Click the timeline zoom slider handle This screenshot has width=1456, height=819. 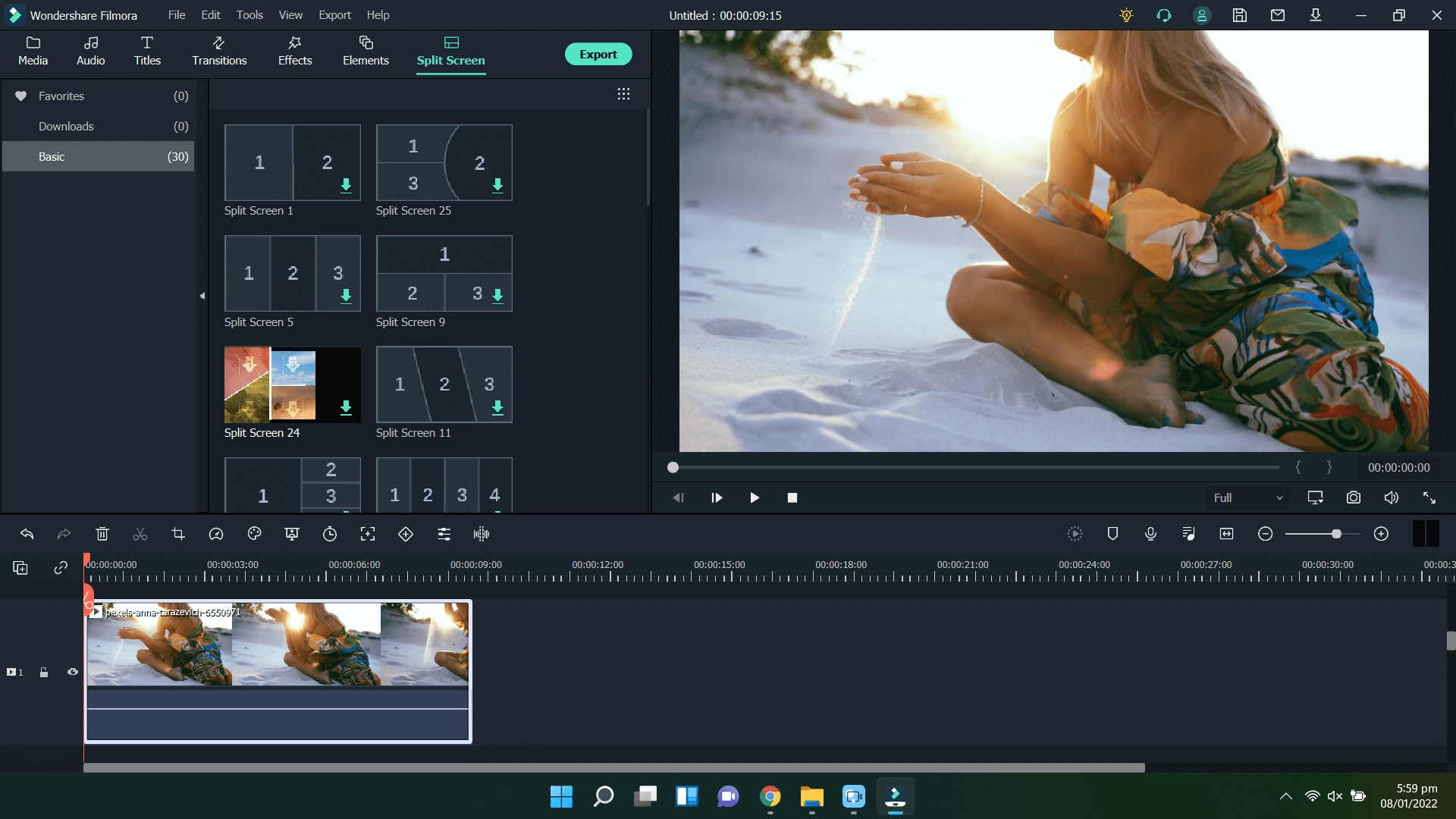pos(1336,534)
